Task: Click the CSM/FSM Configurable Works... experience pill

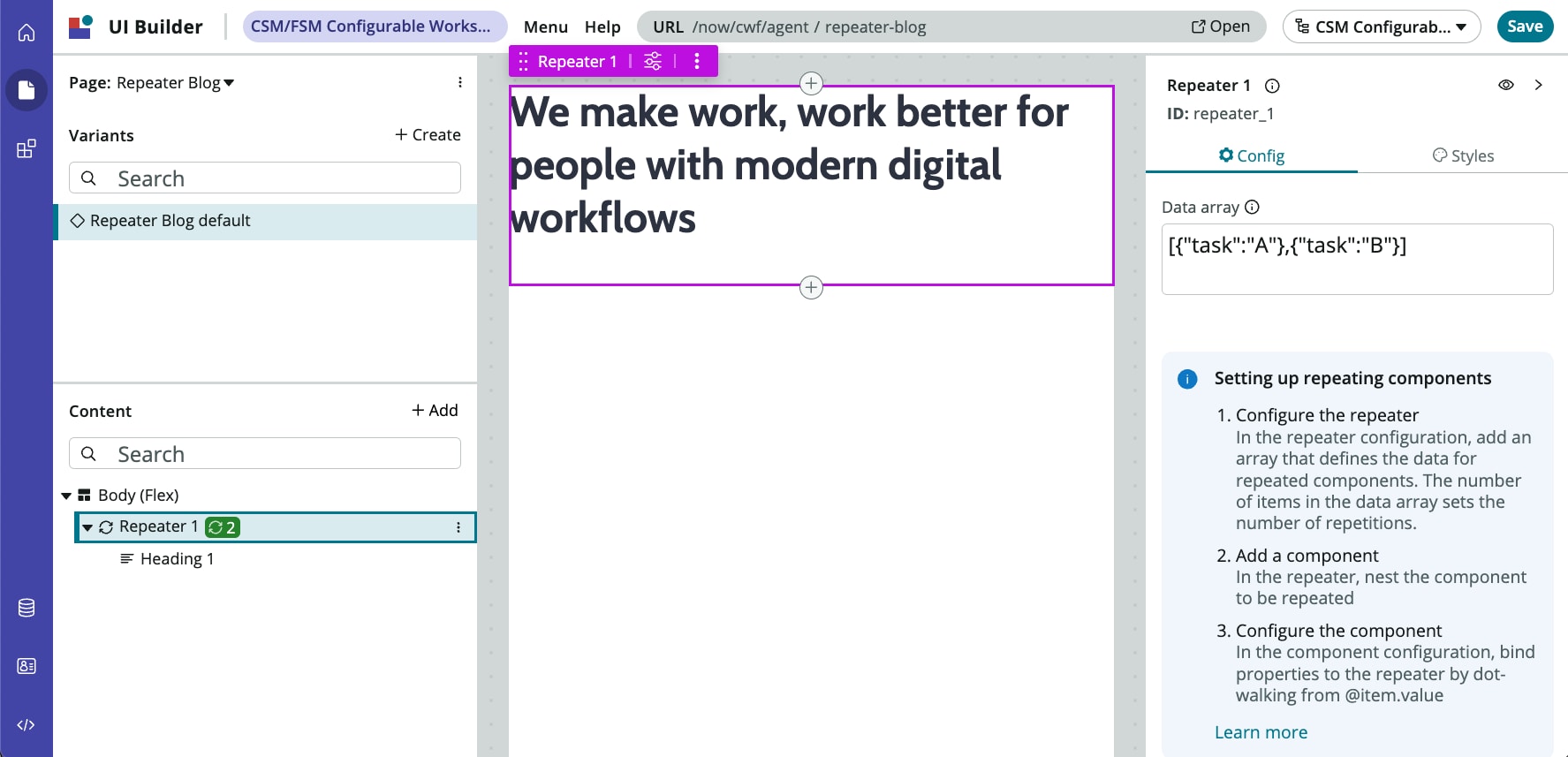Action: 375,26
